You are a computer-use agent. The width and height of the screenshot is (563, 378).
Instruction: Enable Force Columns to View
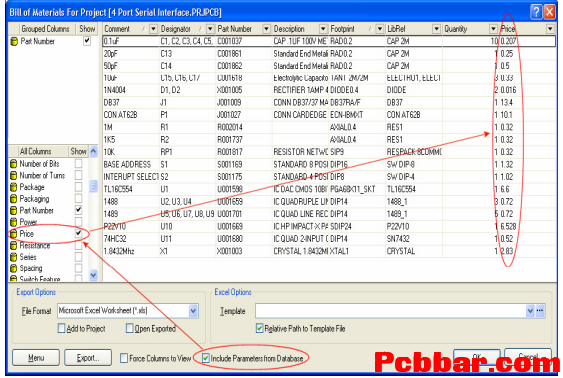click(124, 358)
